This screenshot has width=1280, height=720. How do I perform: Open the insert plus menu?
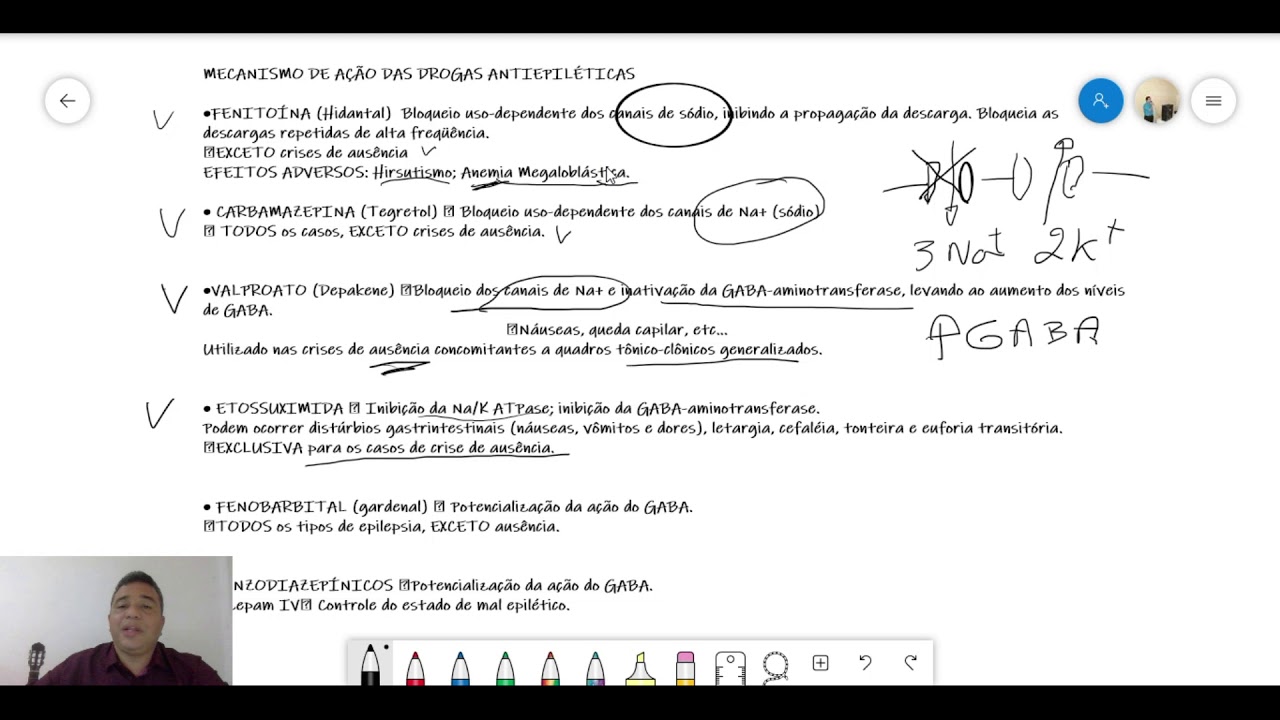point(820,663)
